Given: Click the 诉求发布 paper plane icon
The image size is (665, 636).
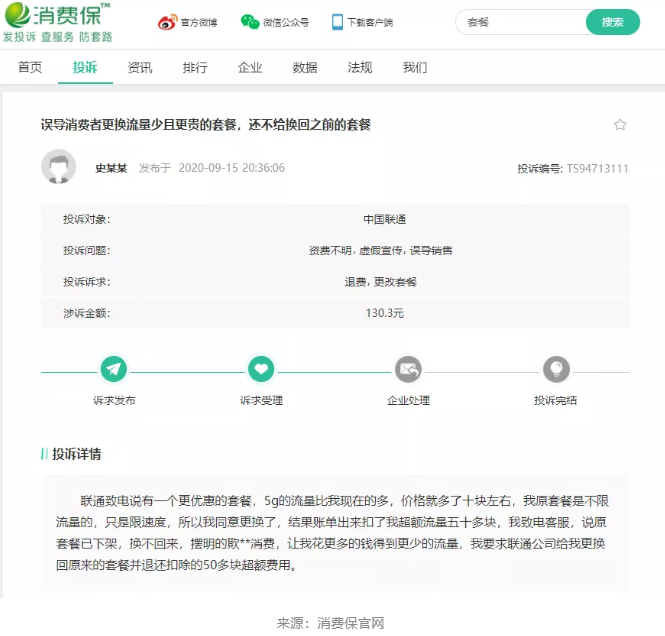Looking at the screenshot, I should (x=114, y=369).
